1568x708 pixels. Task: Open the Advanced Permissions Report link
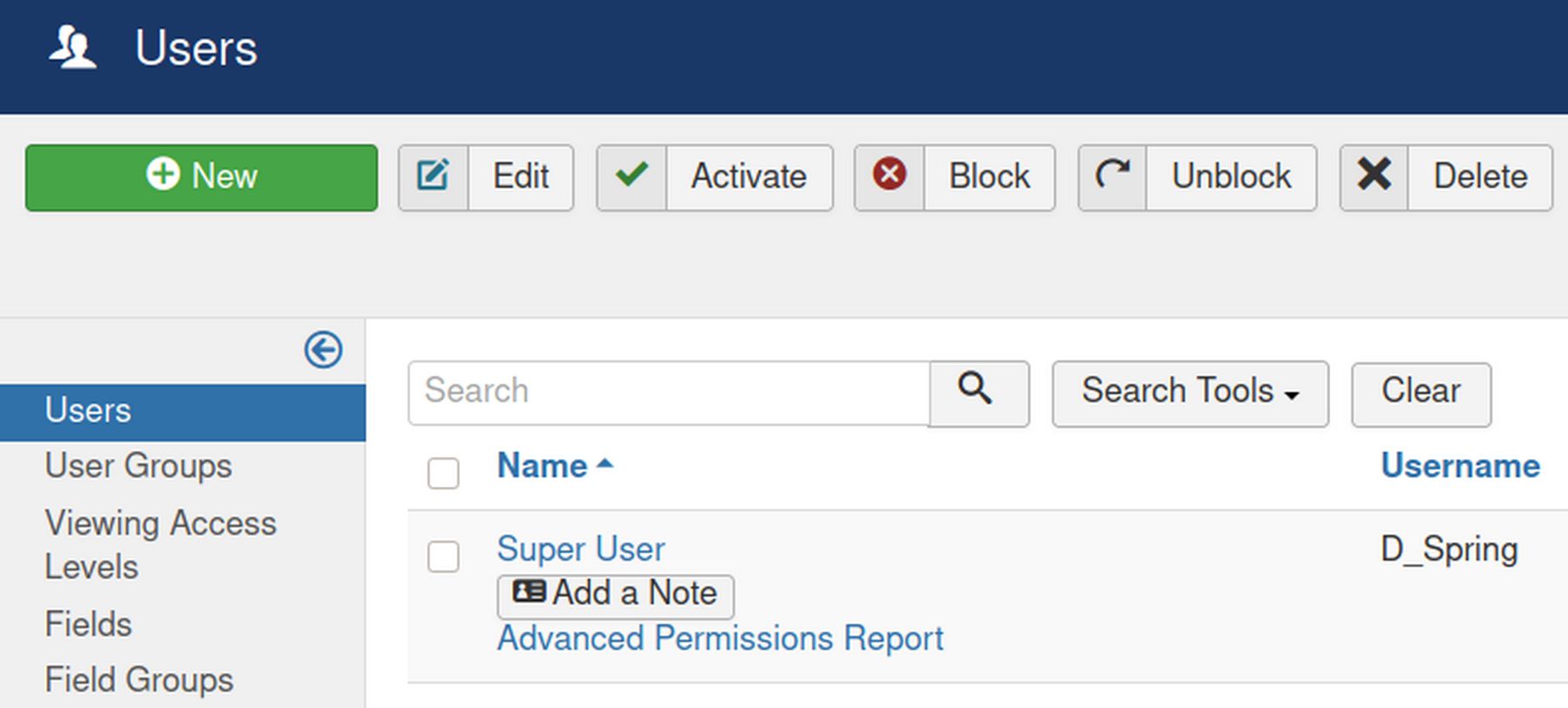click(x=720, y=638)
